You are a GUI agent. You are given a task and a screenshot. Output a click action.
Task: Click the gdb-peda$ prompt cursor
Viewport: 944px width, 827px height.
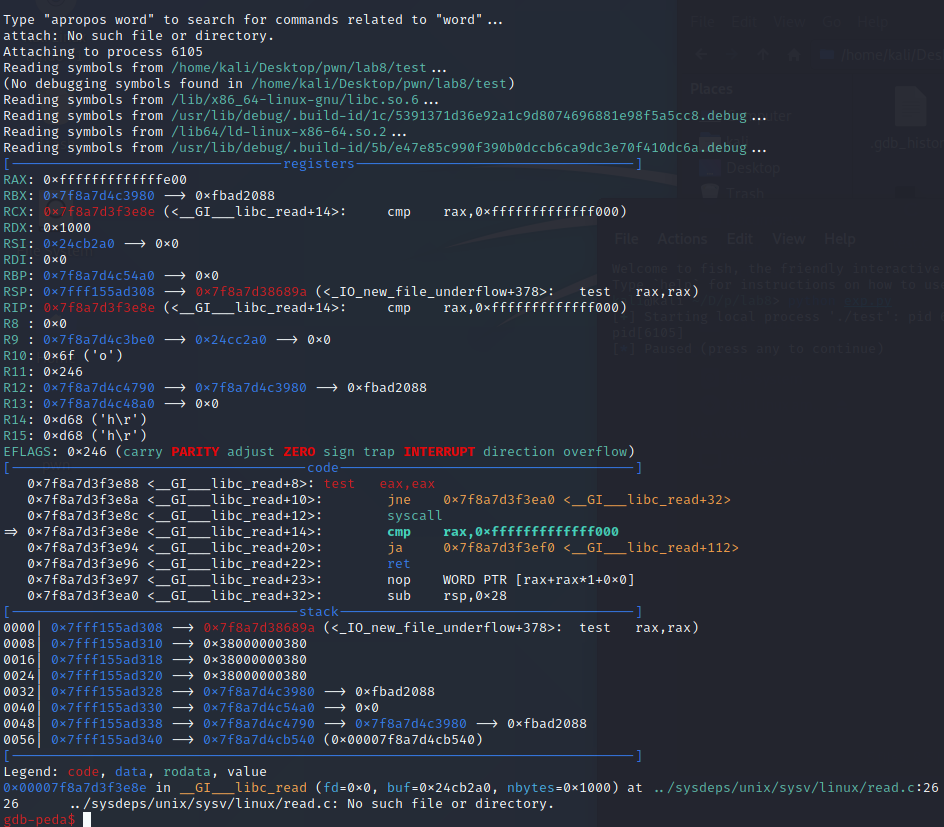point(87,819)
